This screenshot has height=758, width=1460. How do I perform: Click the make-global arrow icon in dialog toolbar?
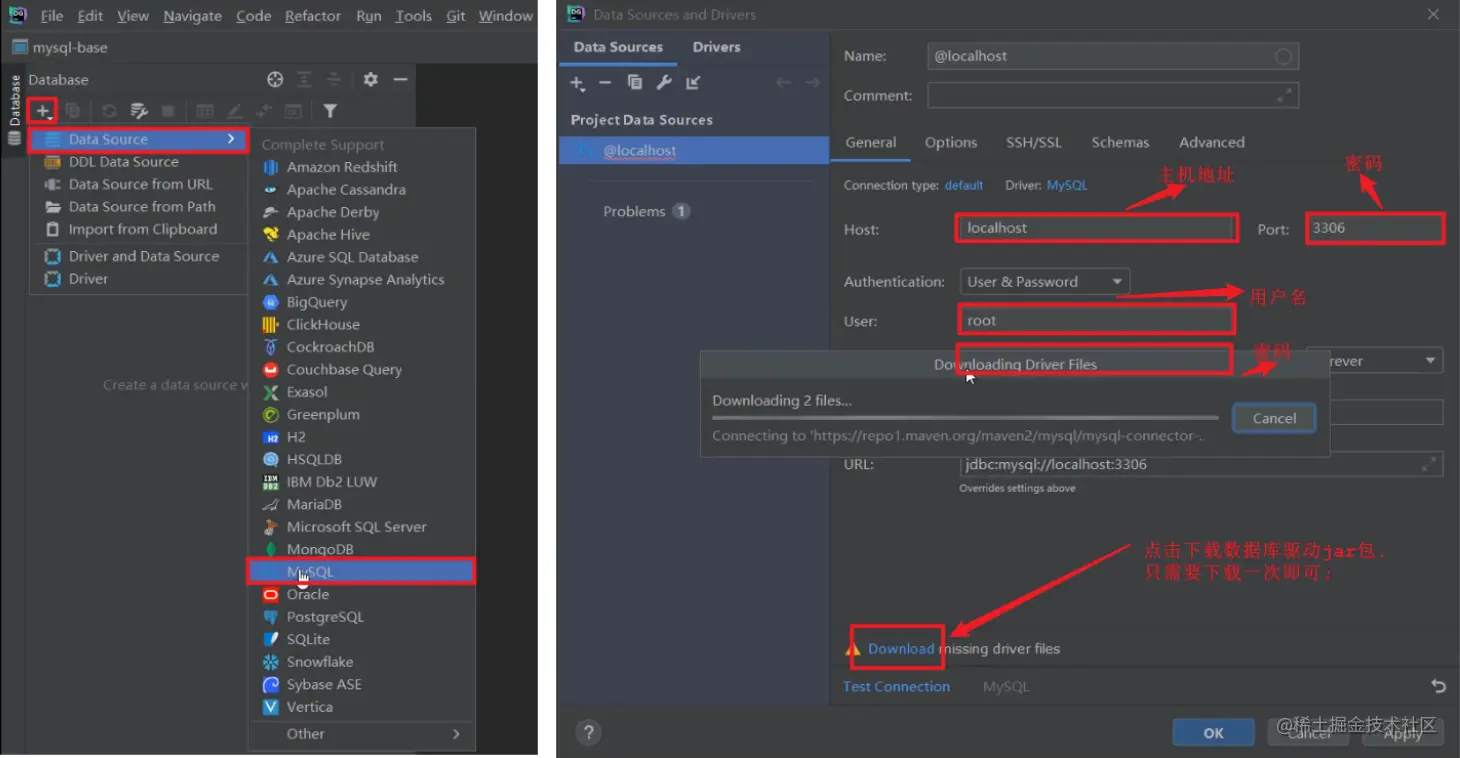[693, 83]
